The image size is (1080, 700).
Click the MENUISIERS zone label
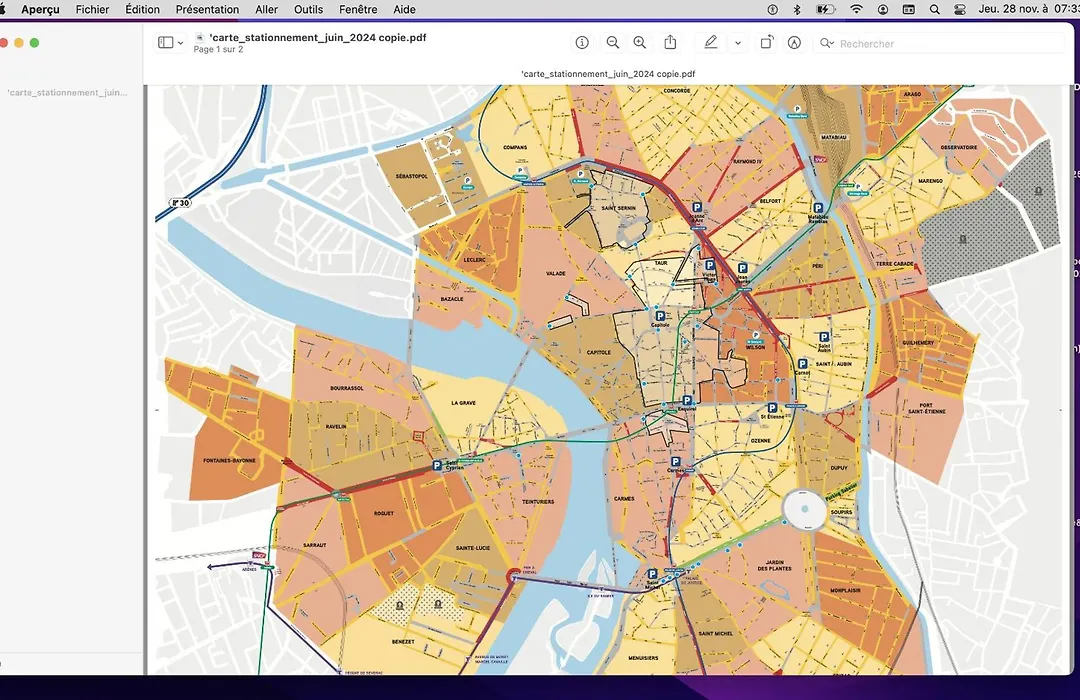tap(643, 658)
